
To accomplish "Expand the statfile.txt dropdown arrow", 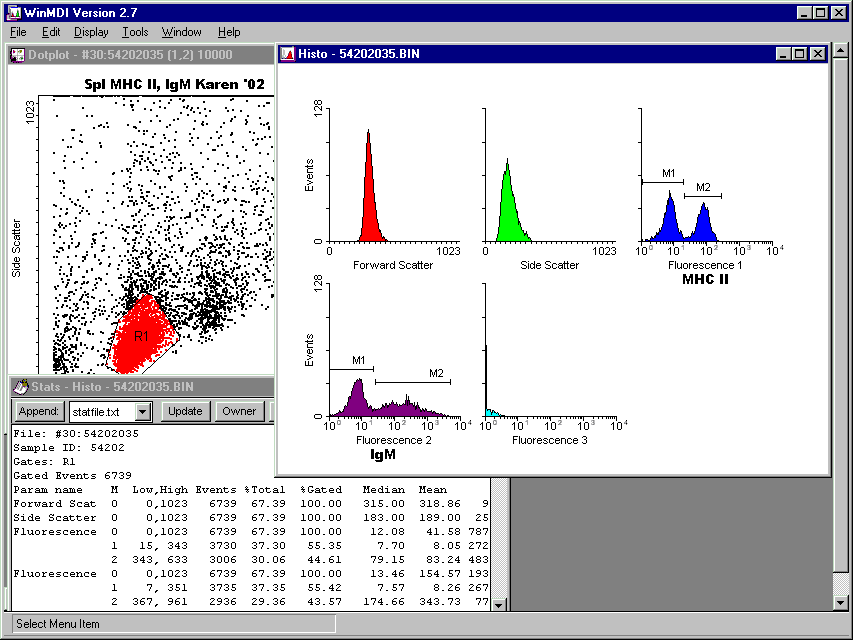I will point(143,411).
